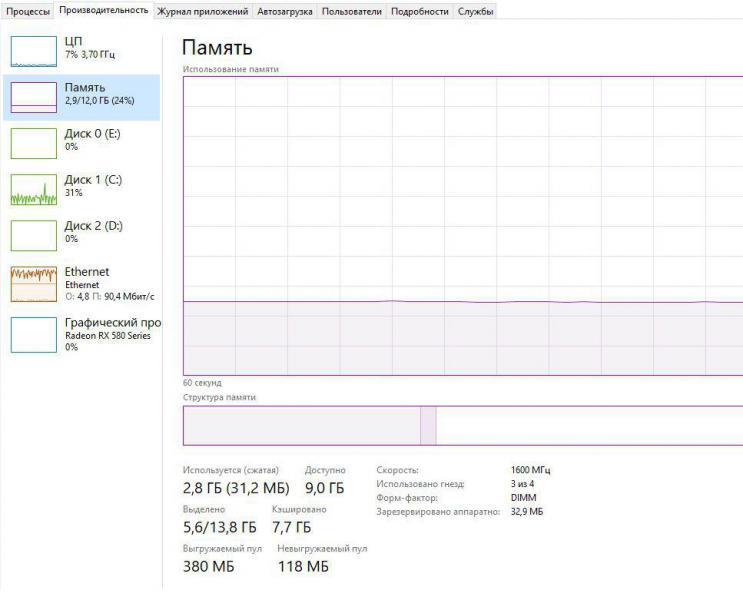Select the Пользователи tab

click(x=352, y=11)
